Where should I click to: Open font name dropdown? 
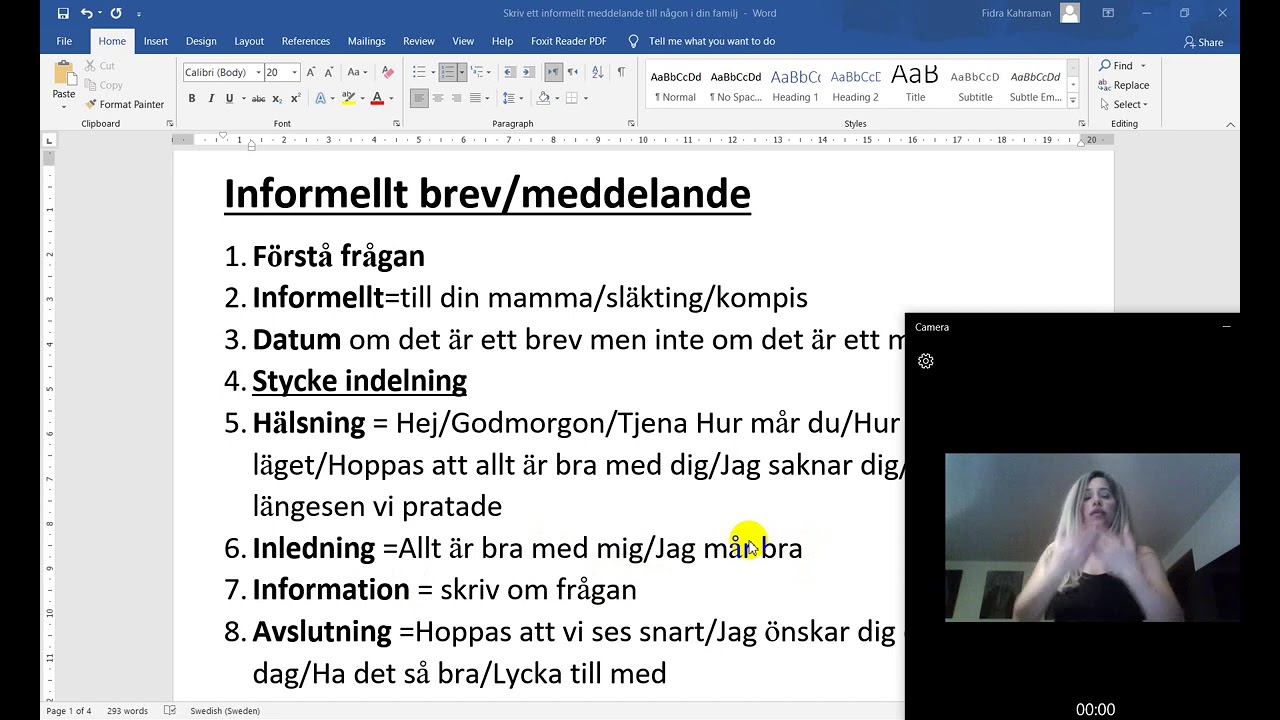(257, 72)
